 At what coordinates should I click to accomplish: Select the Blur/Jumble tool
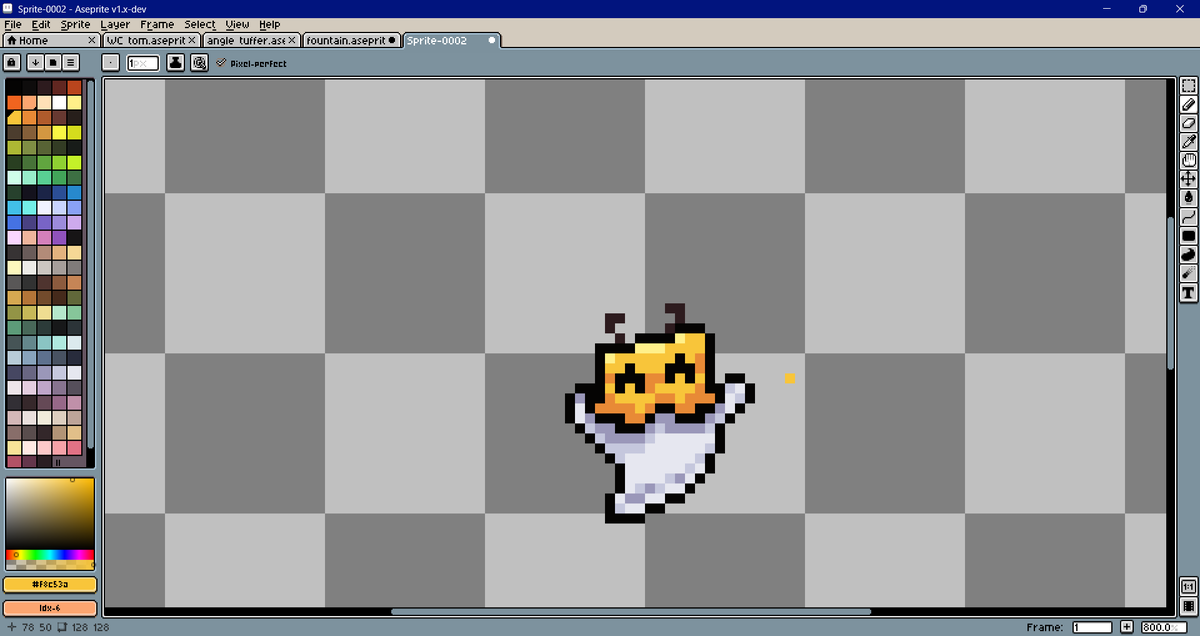point(1189,274)
